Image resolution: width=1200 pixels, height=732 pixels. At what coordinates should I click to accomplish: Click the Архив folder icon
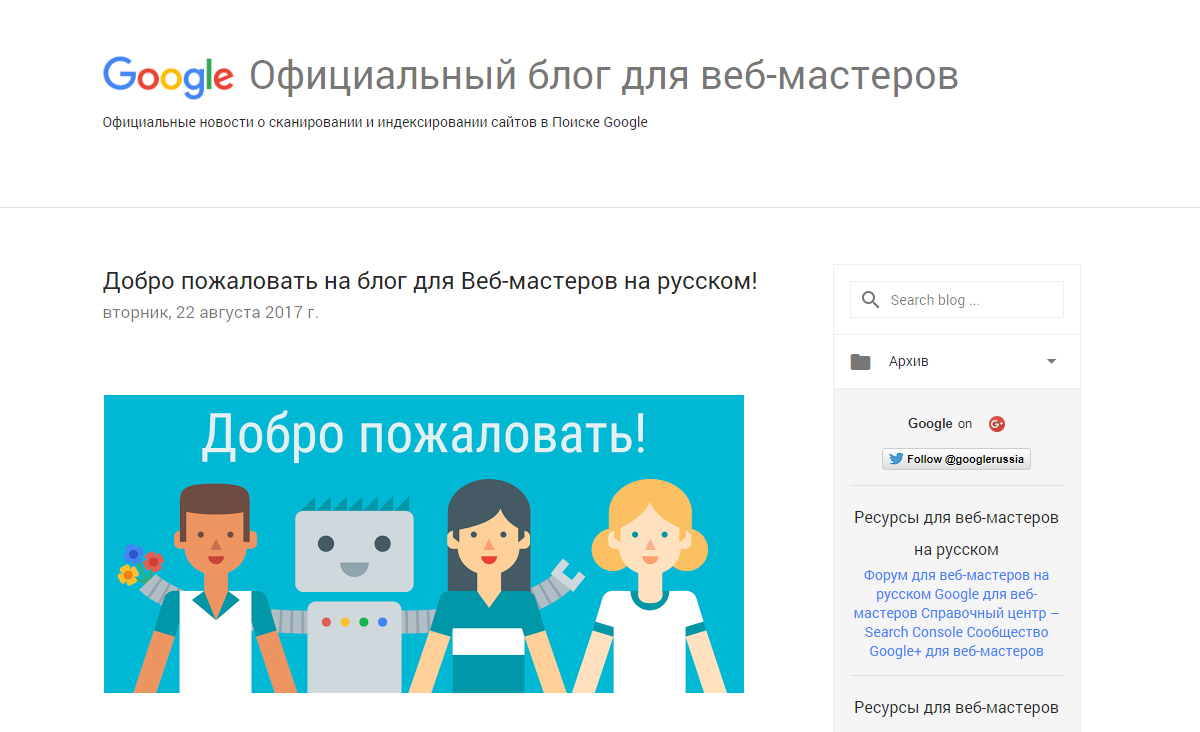coord(860,362)
